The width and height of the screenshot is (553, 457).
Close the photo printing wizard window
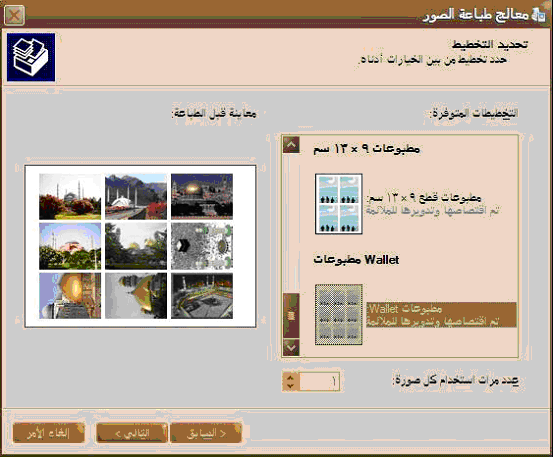(x=14, y=16)
